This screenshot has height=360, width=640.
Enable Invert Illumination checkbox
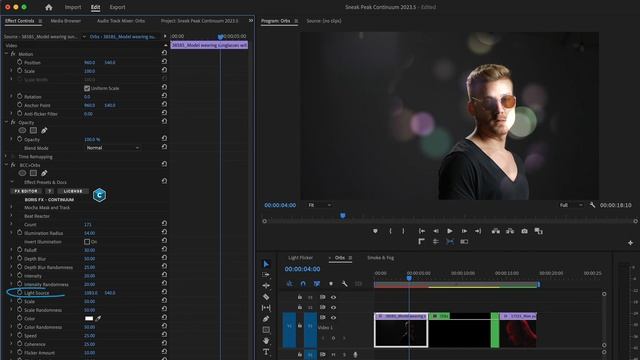tap(87, 242)
